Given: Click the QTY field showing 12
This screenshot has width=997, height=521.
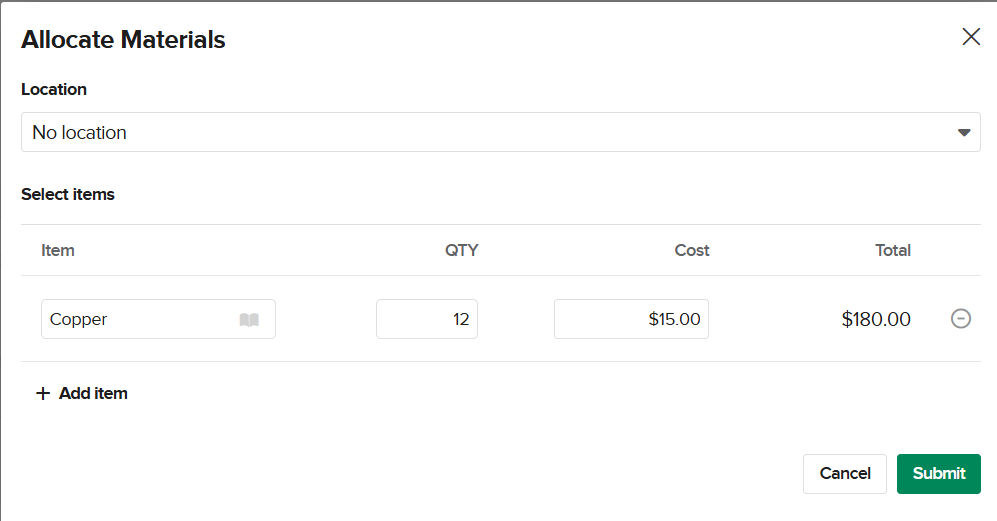Looking at the screenshot, I should (427, 320).
